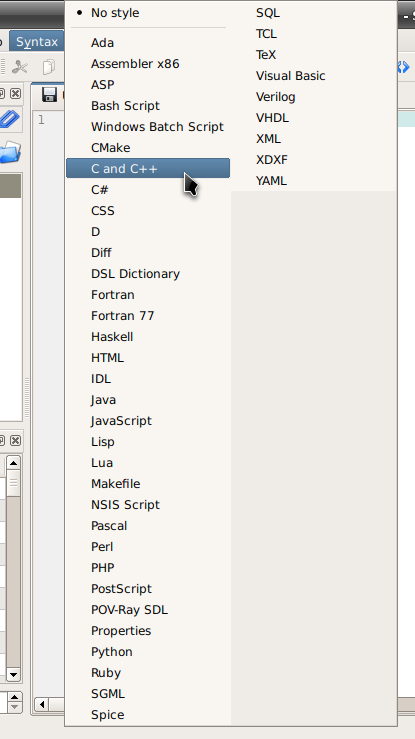The width and height of the screenshot is (415, 739).
Task: Pick NSIS Script syntax
Action: (148, 505)
